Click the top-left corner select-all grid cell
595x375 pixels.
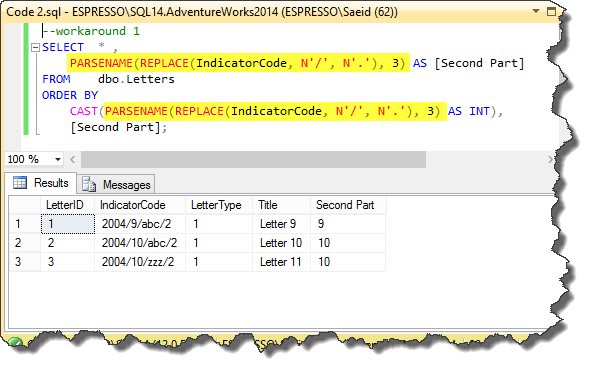pyautogui.click(x=25, y=205)
